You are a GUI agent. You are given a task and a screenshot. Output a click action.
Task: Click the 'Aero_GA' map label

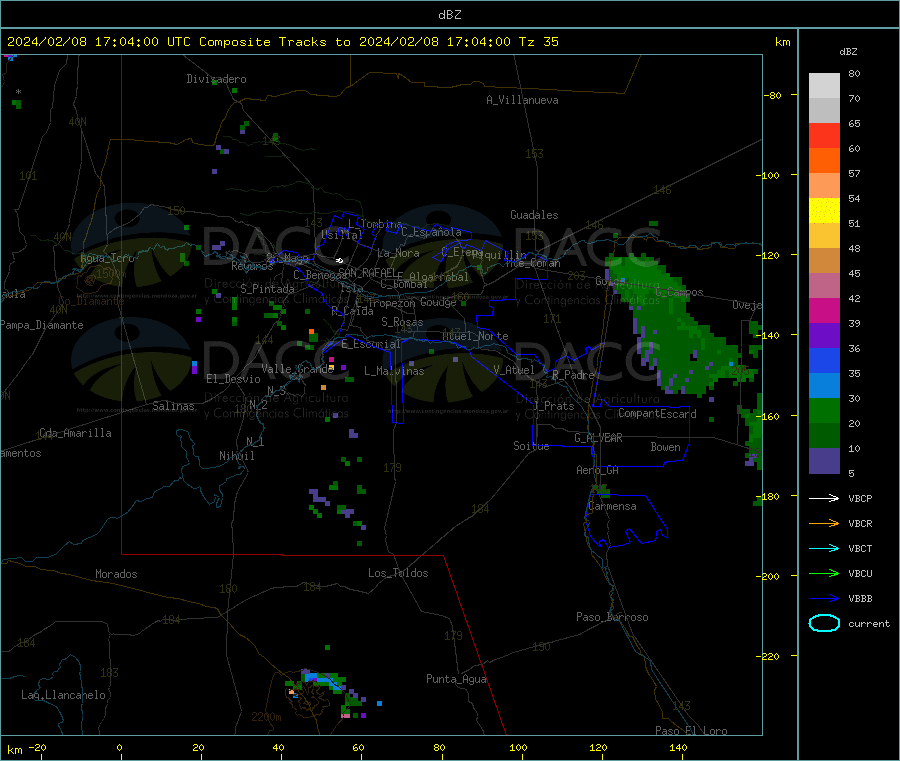click(x=598, y=470)
